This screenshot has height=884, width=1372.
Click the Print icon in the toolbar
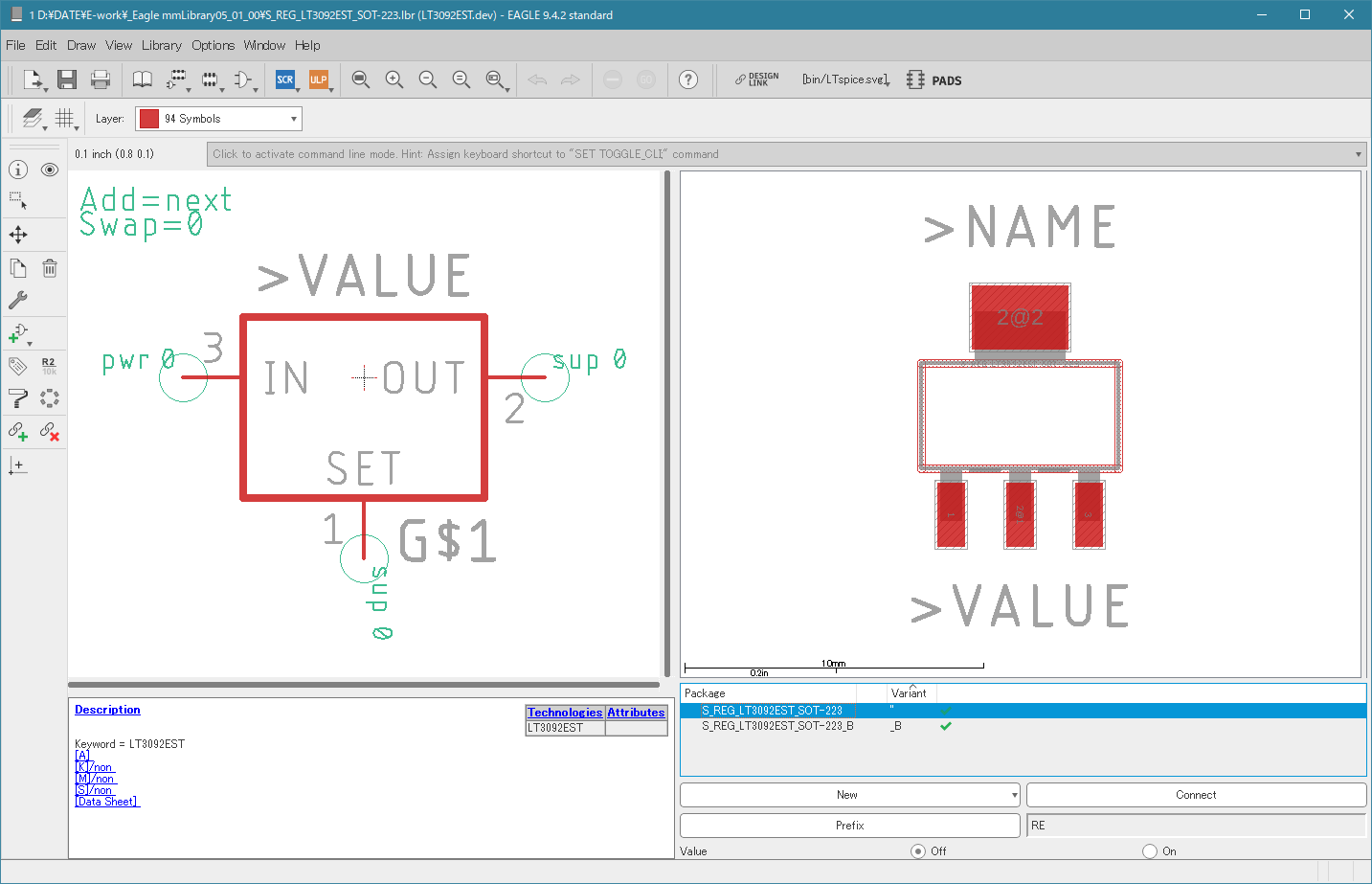tap(101, 79)
